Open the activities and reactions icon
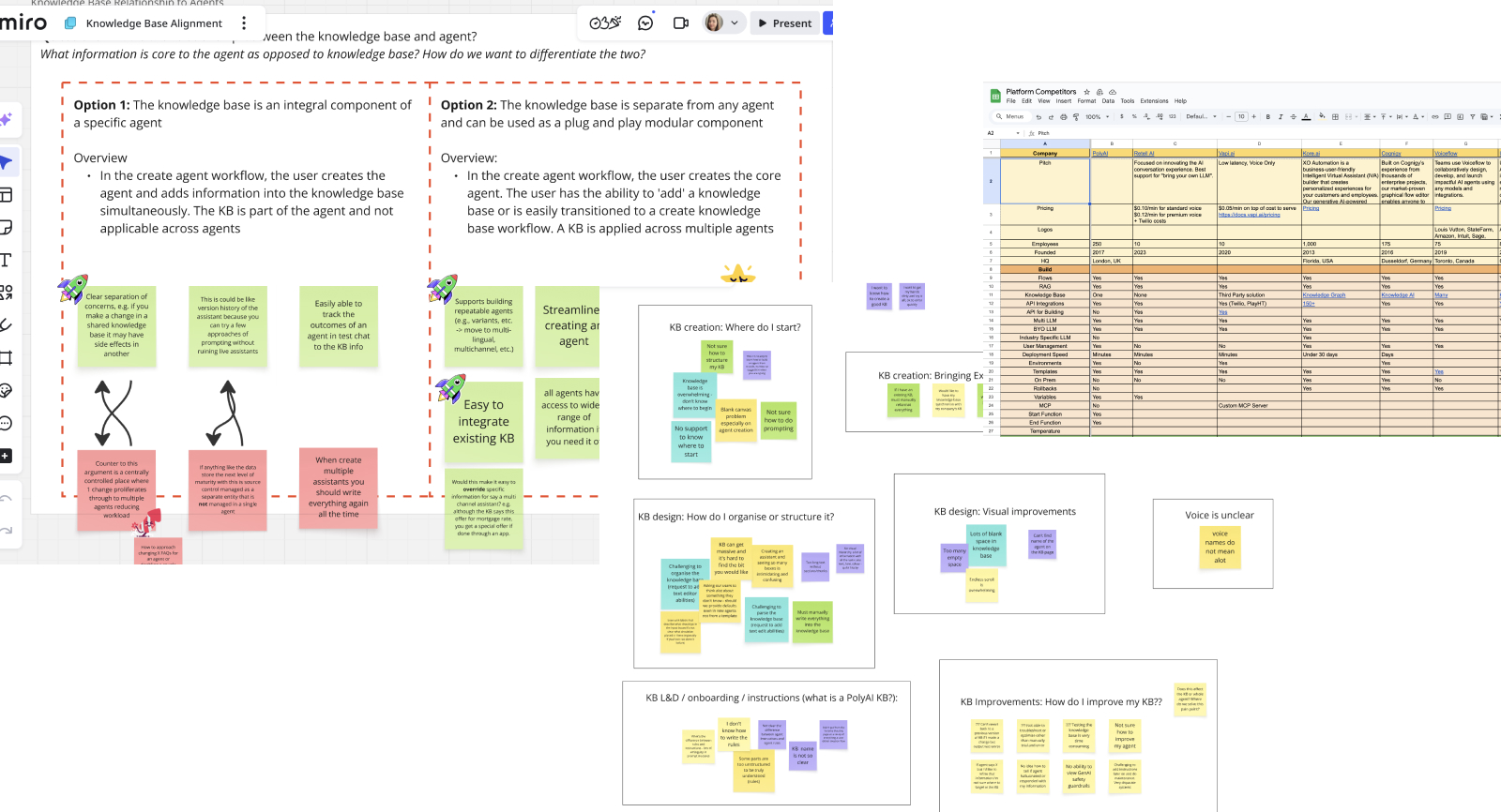The width and height of the screenshot is (1501, 812). click(605, 23)
